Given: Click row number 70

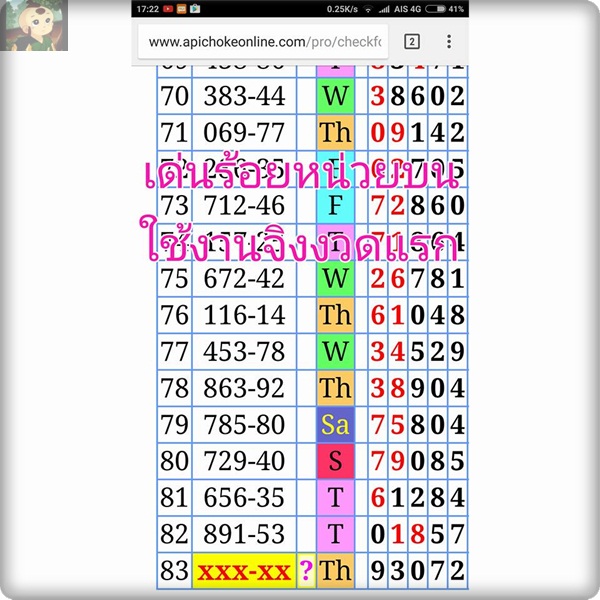Looking at the screenshot, I should (174, 96).
